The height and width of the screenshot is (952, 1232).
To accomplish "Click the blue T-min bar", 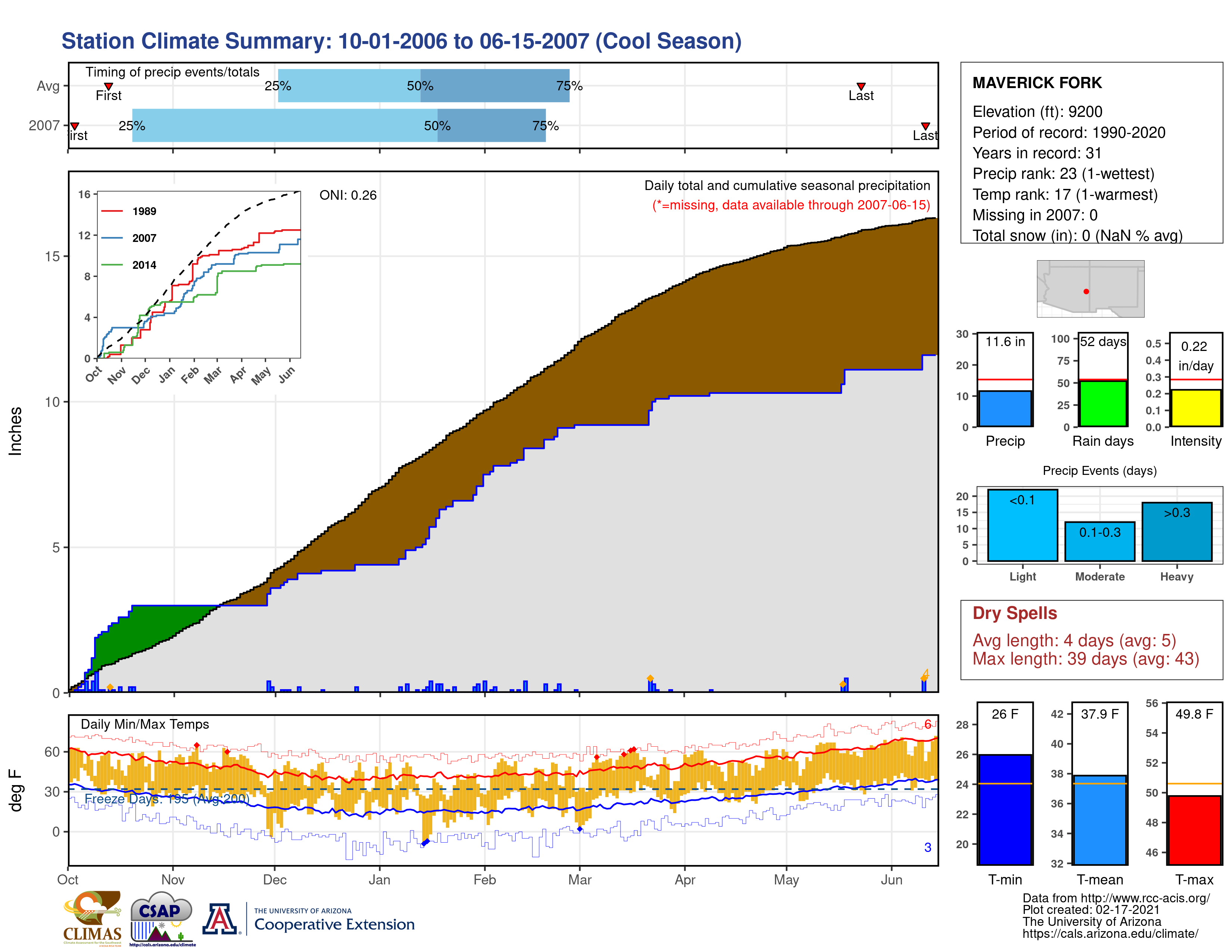I will tap(1005, 809).
